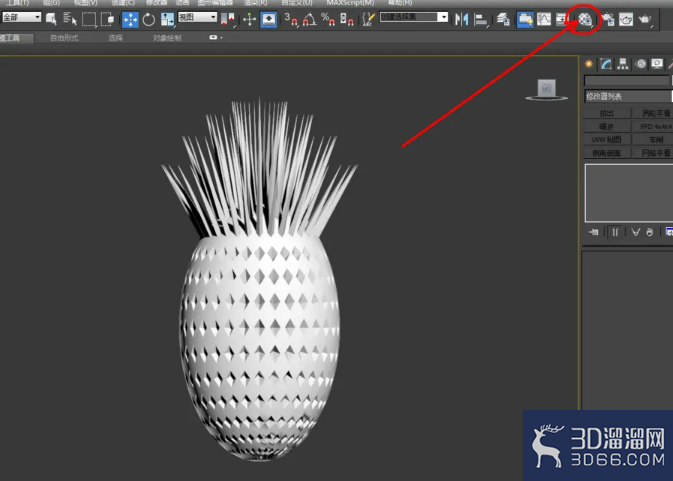Apply the 噪波 modifier button
Viewport: 673px width, 481px height.
[607, 127]
